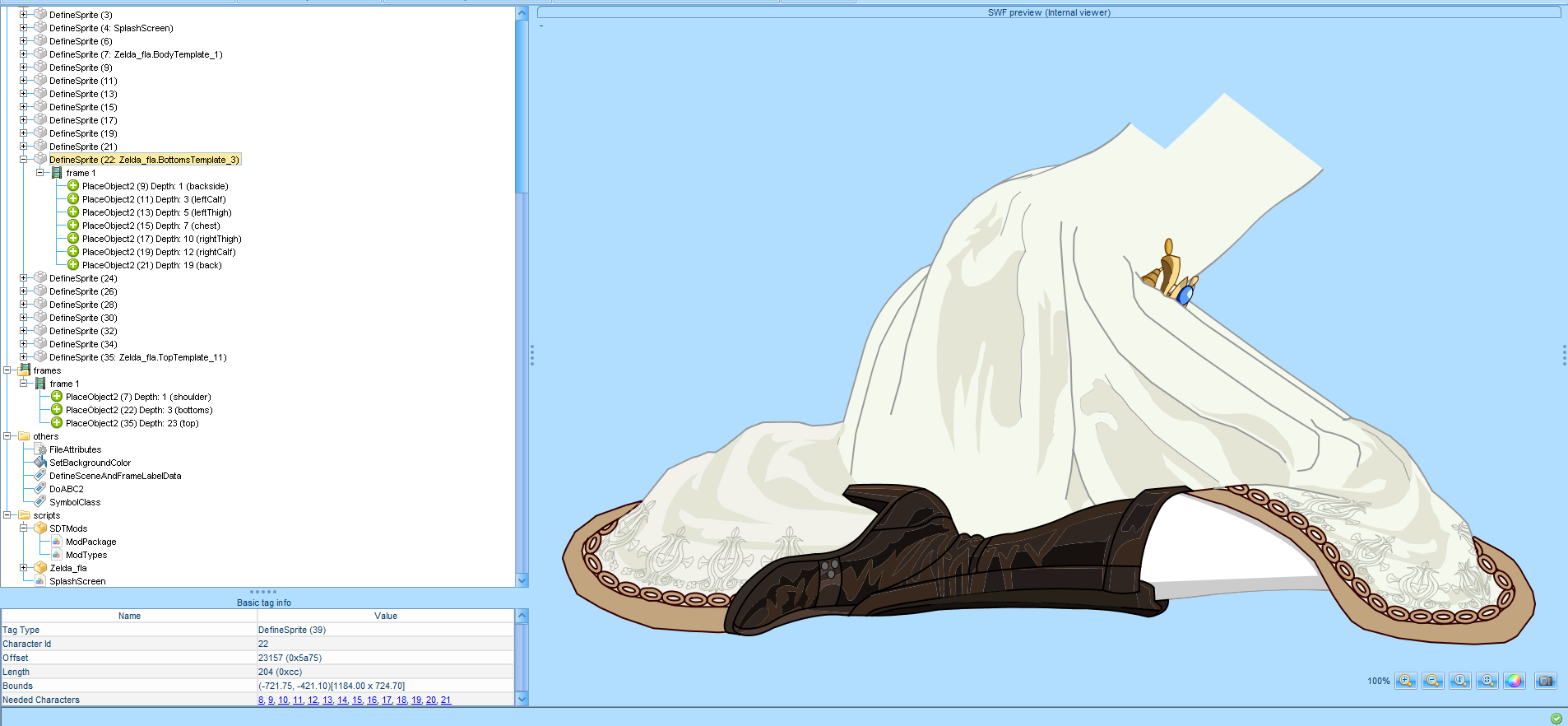
Task: Expand DefineSprite (4: SplashScreen) node
Action: [x=24, y=28]
